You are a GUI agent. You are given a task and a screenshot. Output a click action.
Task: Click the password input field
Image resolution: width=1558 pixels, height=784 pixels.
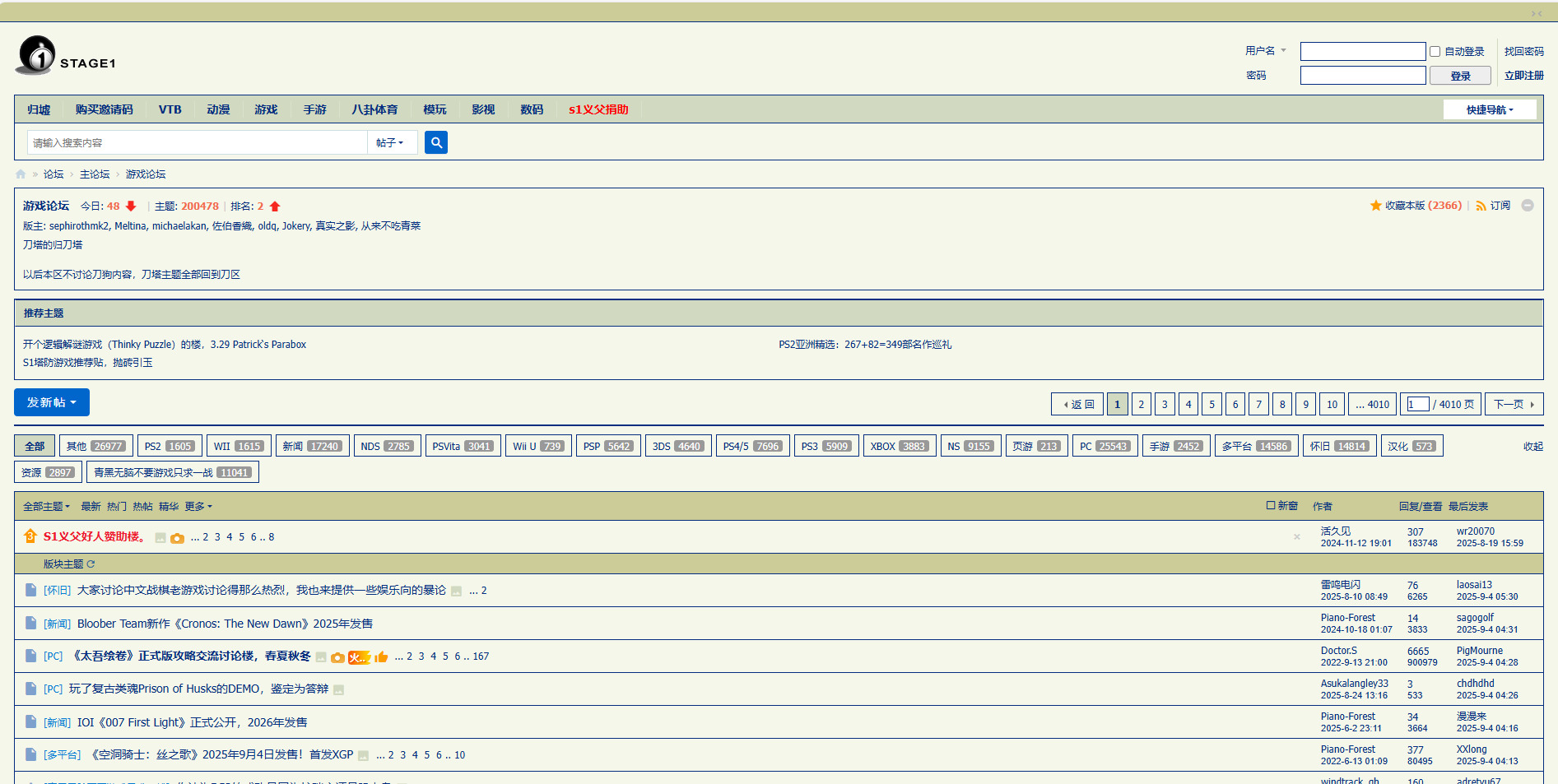click(1363, 75)
